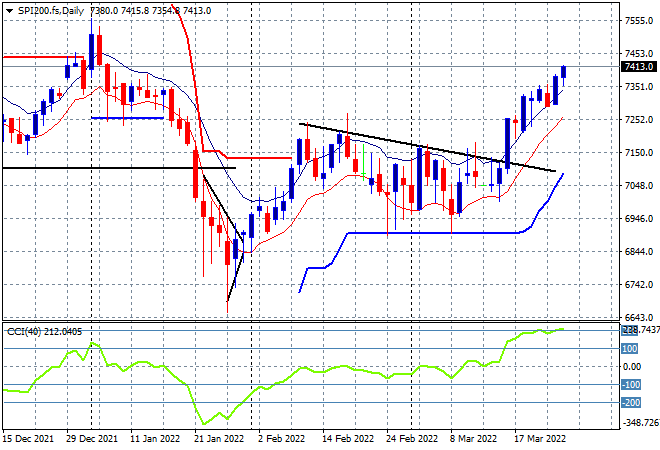Viewport: 660px width, 450px height.
Task: Click the 24 Feb 2022 date label
Action: pyautogui.click(x=412, y=439)
